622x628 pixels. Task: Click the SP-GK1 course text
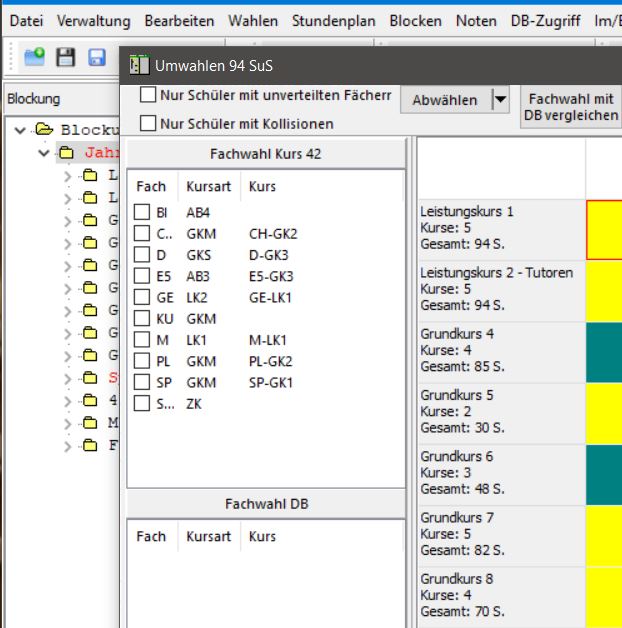(x=271, y=382)
